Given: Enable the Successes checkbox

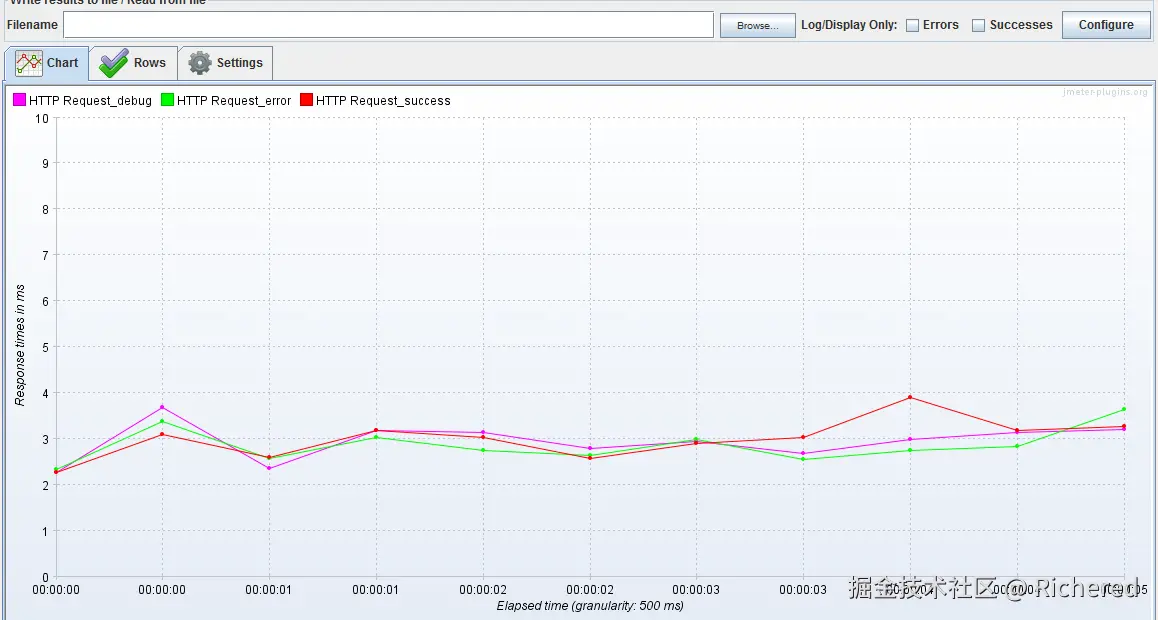Looking at the screenshot, I should tap(979, 25).
